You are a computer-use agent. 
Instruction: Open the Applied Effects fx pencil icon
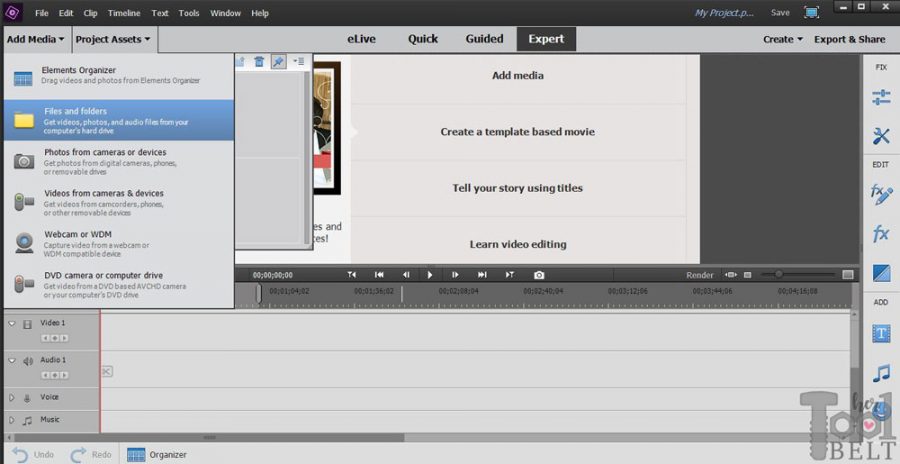[x=881, y=195]
